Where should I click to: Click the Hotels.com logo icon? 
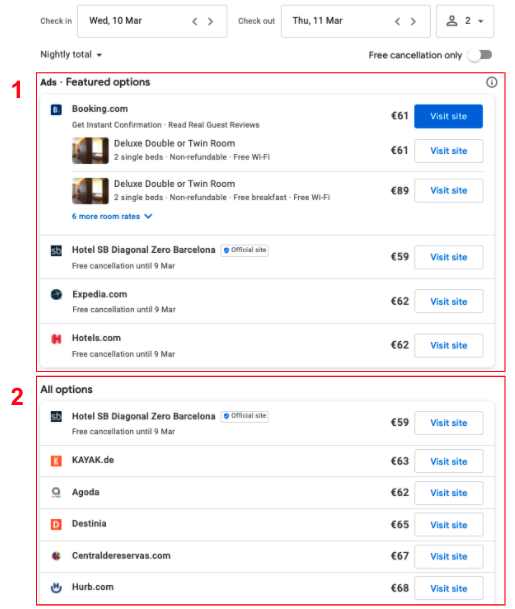[56, 339]
